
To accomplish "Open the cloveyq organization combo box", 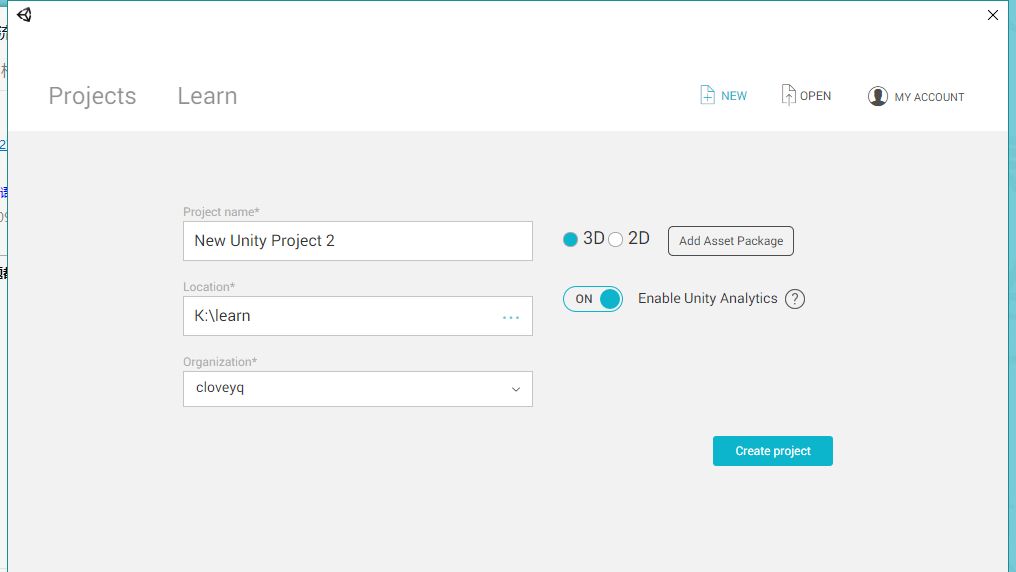I will point(358,389).
